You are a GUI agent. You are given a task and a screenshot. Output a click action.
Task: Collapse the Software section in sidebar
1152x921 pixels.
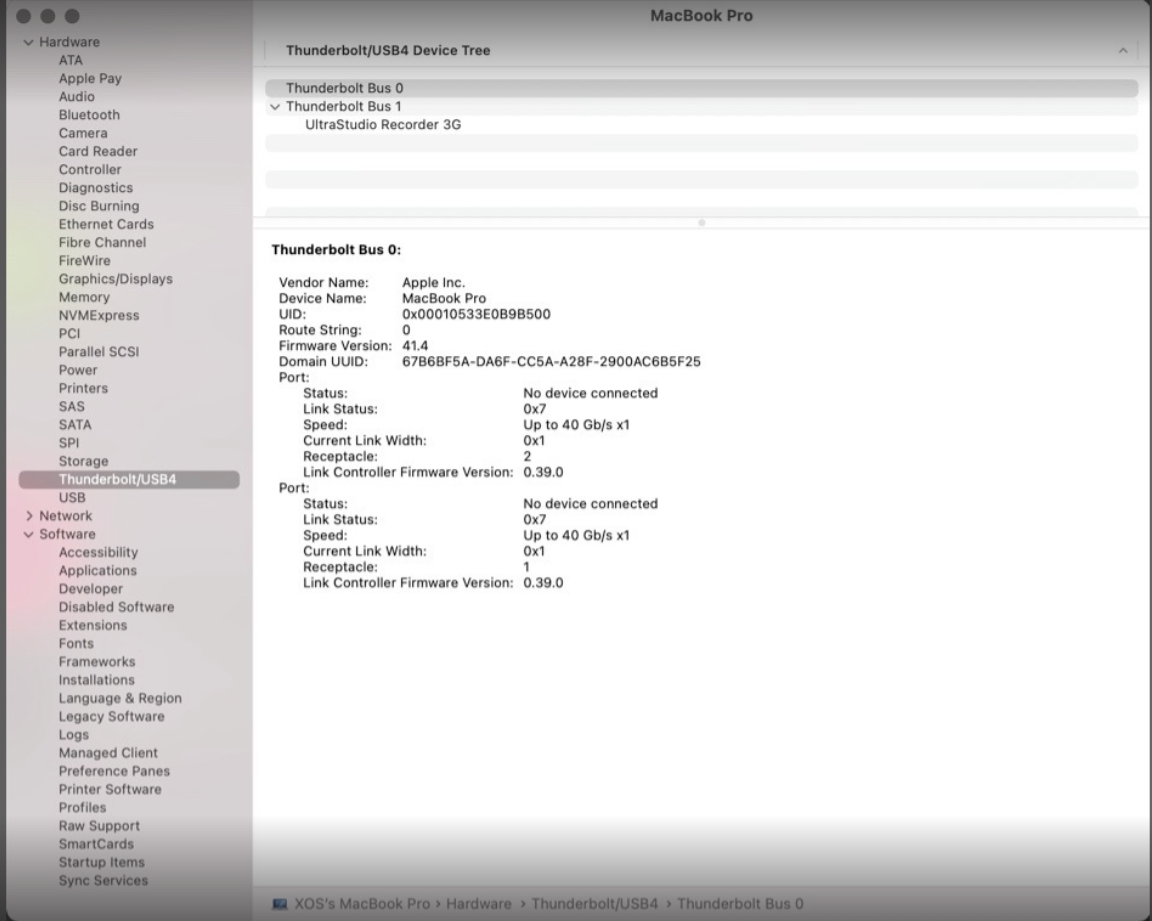(x=29, y=535)
